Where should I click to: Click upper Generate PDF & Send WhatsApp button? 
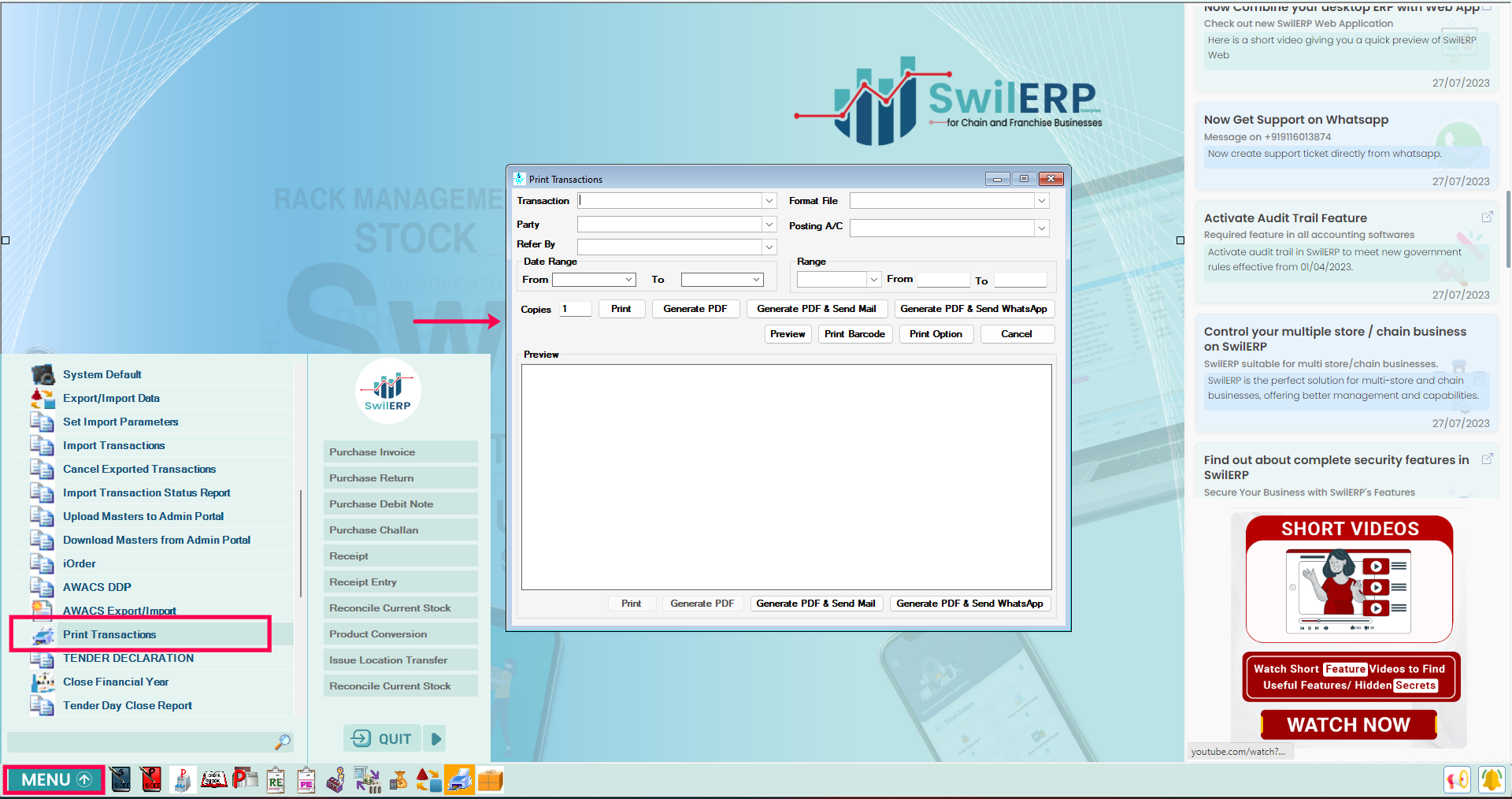(x=974, y=309)
